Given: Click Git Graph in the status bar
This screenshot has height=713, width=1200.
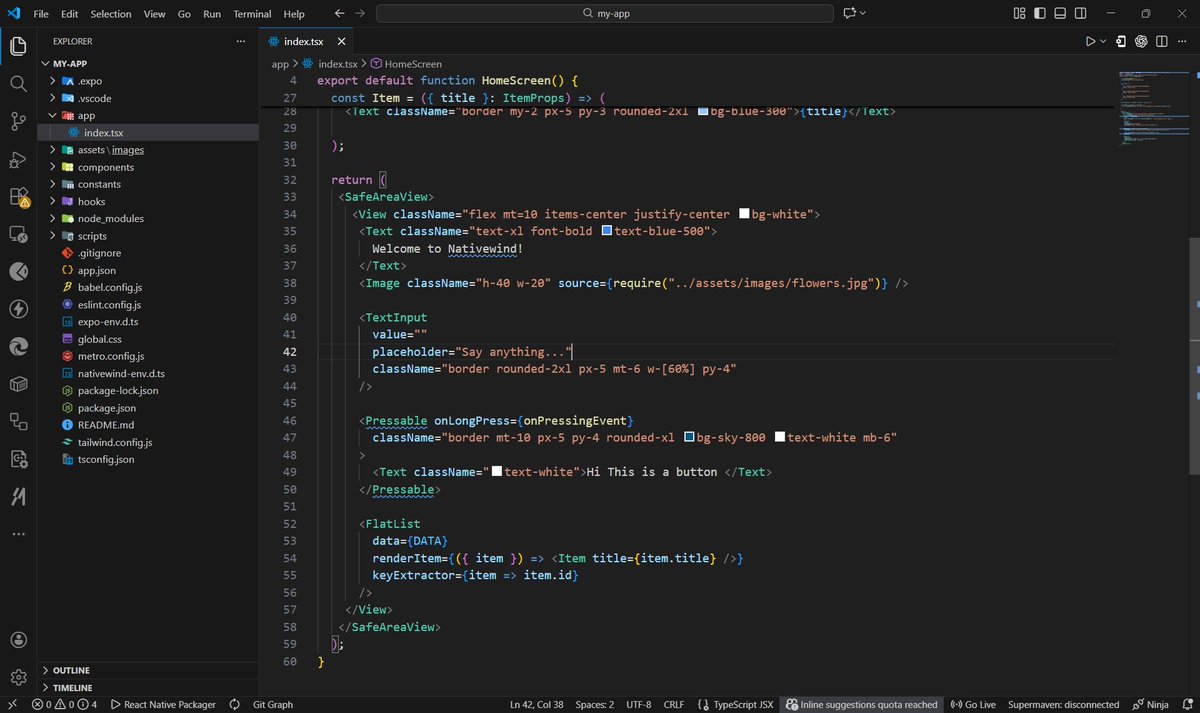Looking at the screenshot, I should [272, 704].
